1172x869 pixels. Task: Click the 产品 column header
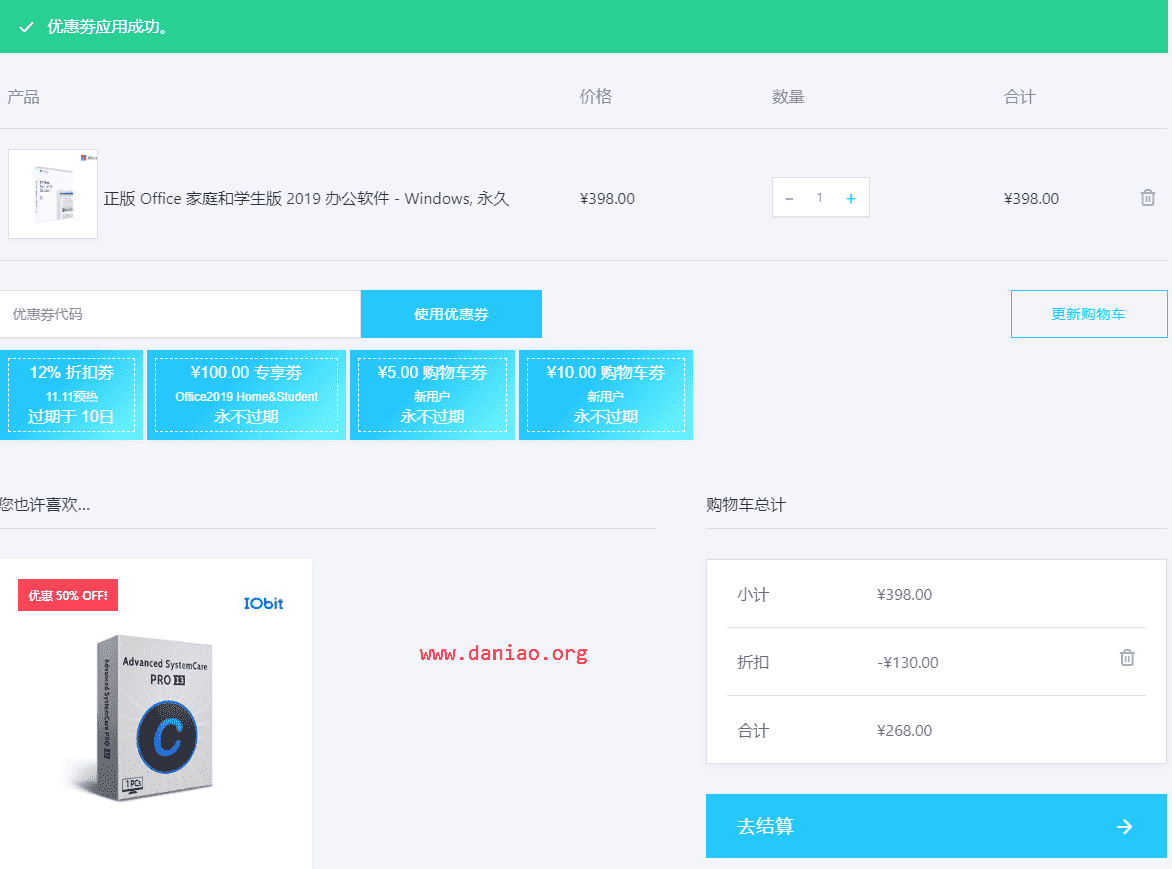(23, 97)
